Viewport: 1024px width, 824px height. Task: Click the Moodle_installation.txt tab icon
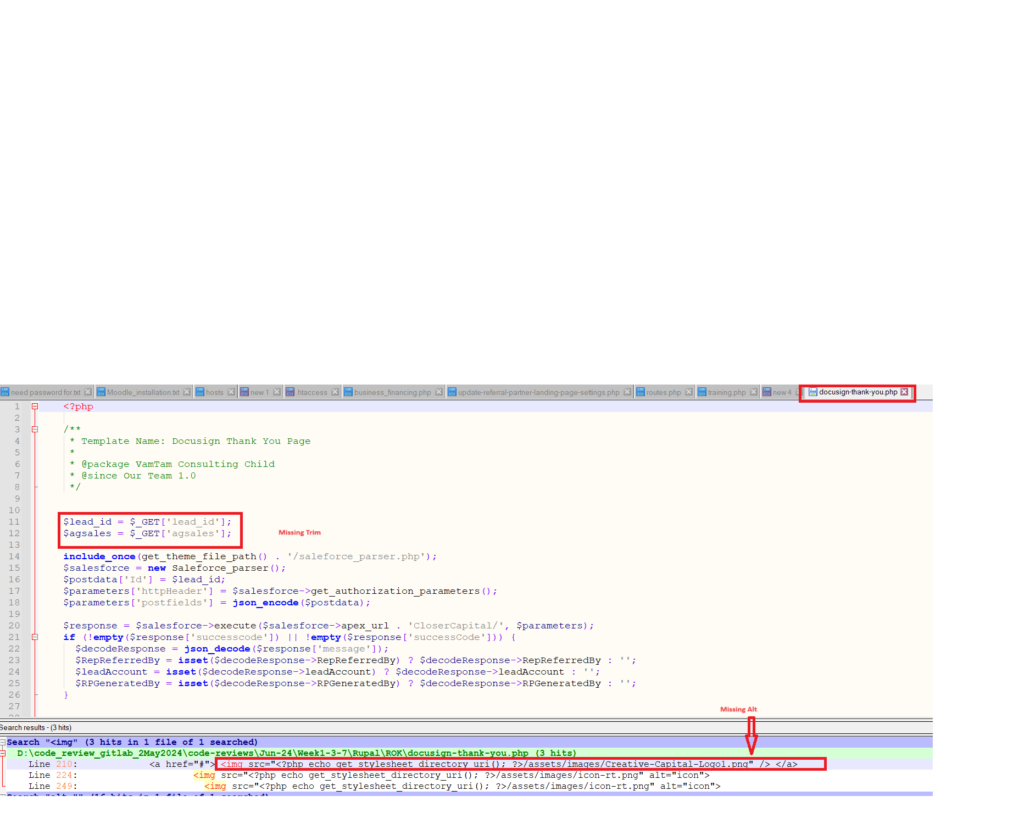101,392
